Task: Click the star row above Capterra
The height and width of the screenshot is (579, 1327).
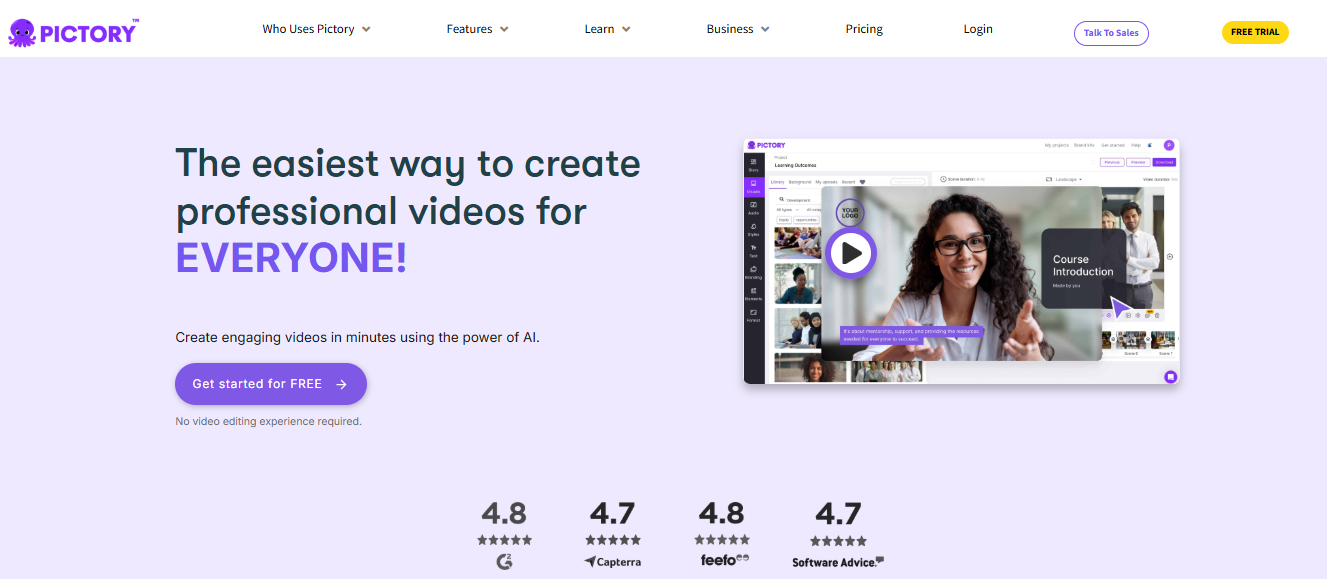Action: (612, 540)
